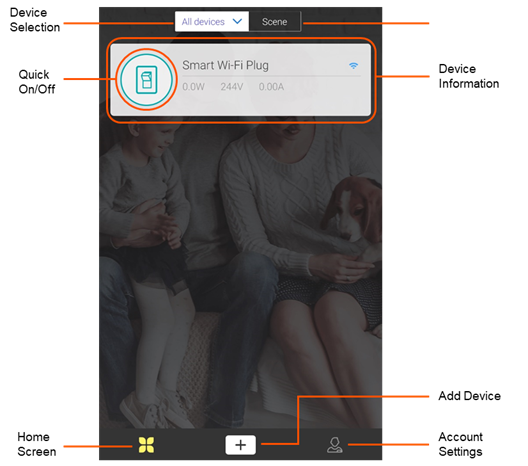Click the plug switch symbol inside circle

(146, 80)
